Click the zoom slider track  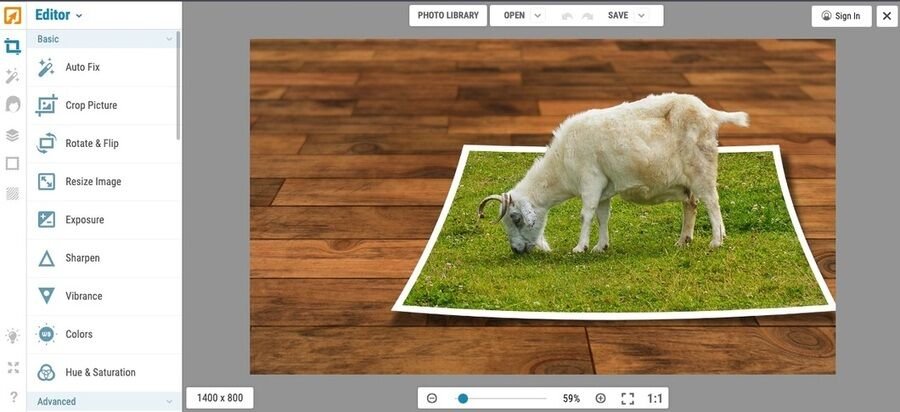[502, 398]
